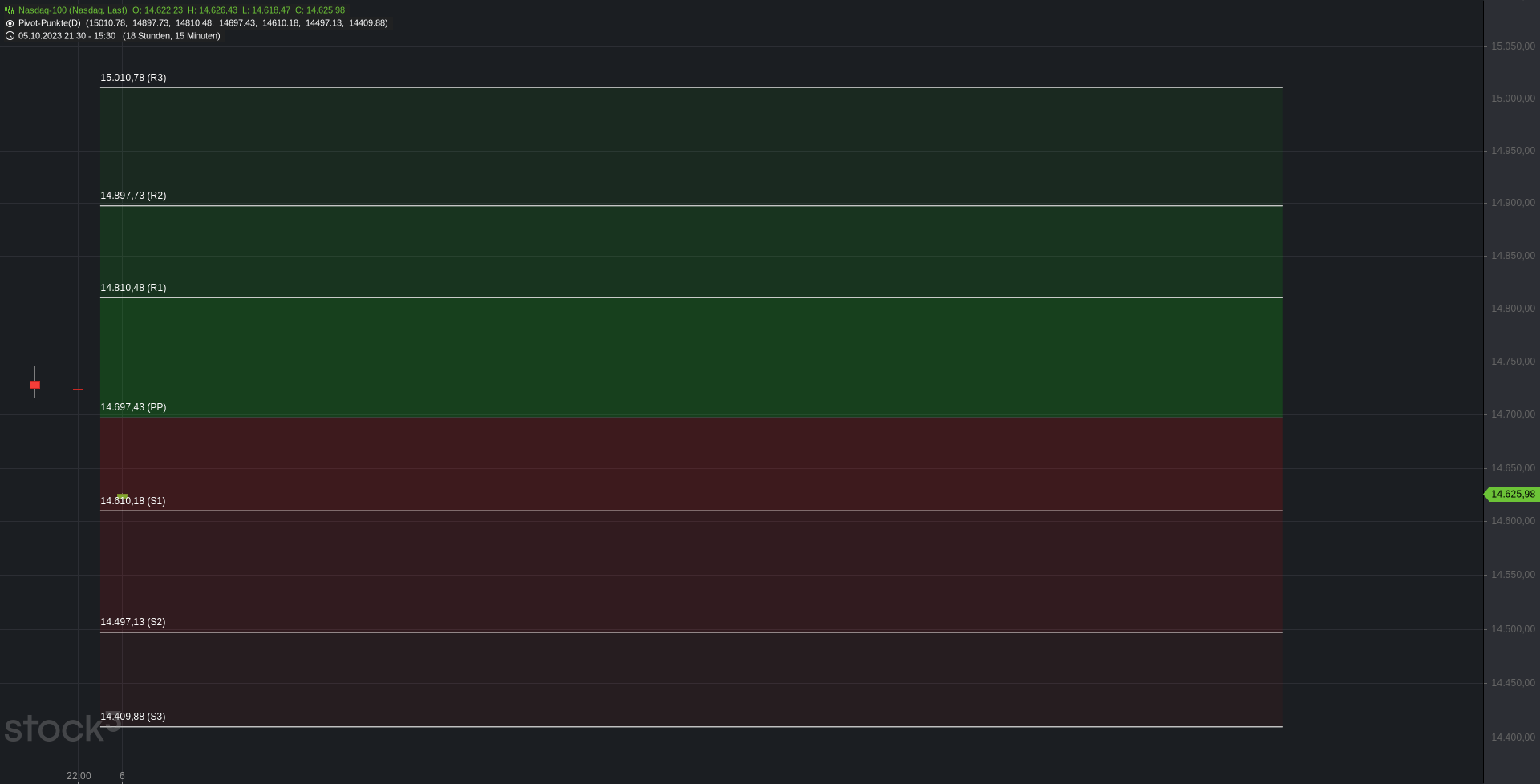Click the small red dash near 22:00
The height and width of the screenshot is (784, 1540).
(78, 390)
